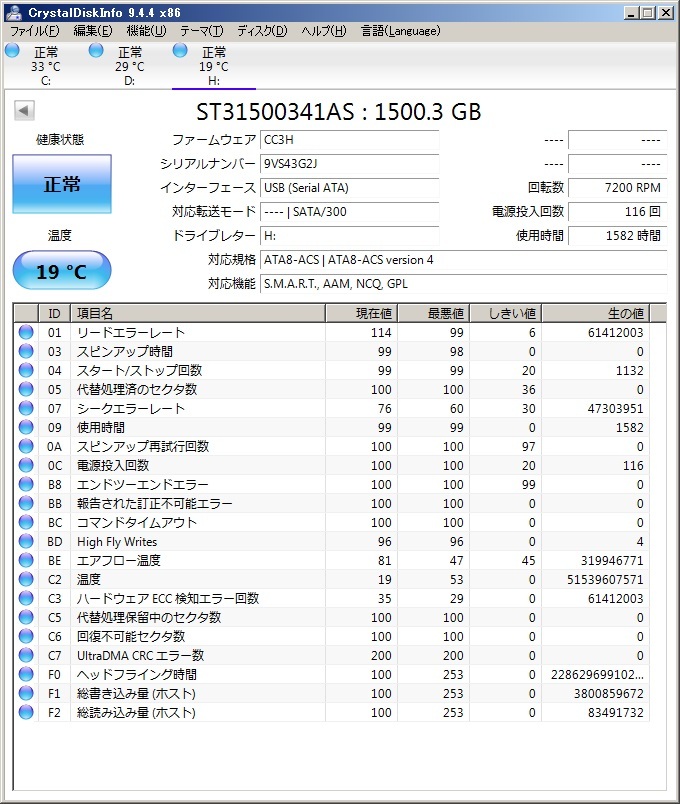This screenshot has height=804, width=680.
Task: Click status orb of attribute BC コマンドタイムアウト
Action: [x=26, y=522]
